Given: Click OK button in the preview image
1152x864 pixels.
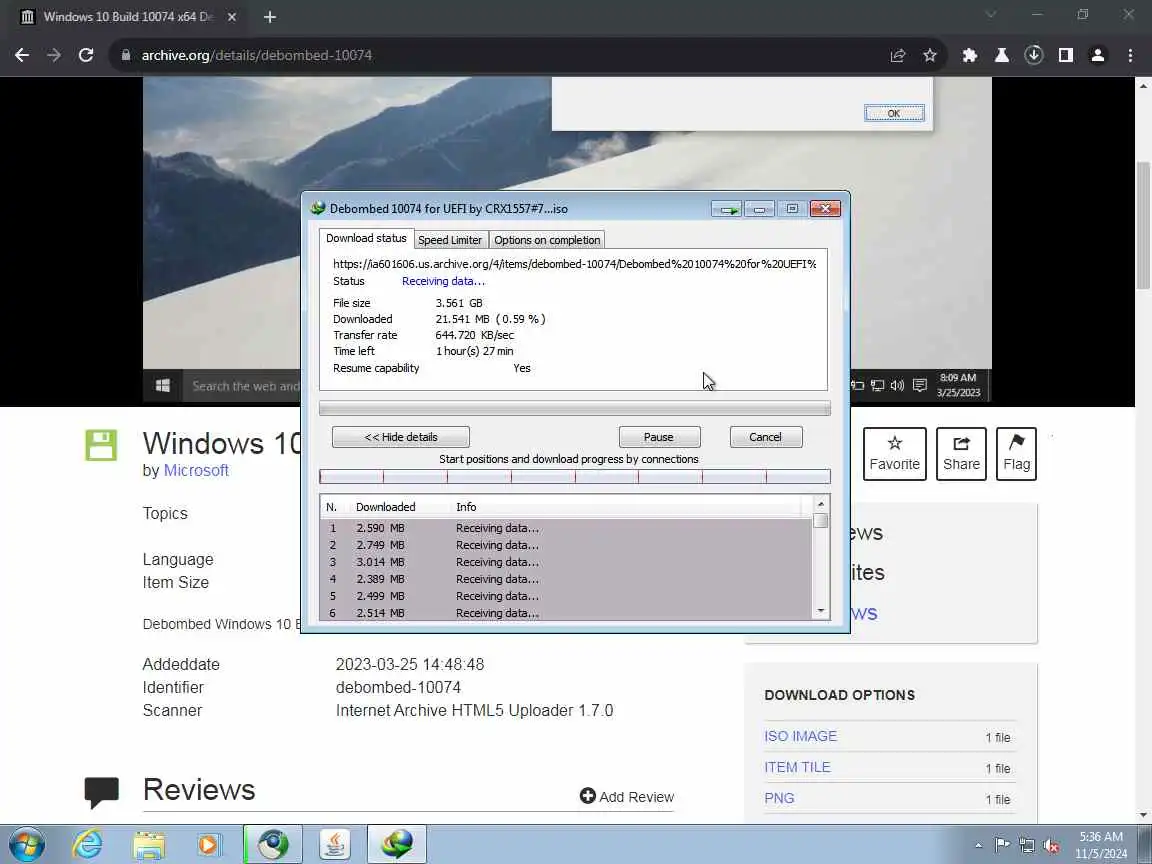Looking at the screenshot, I should [894, 113].
